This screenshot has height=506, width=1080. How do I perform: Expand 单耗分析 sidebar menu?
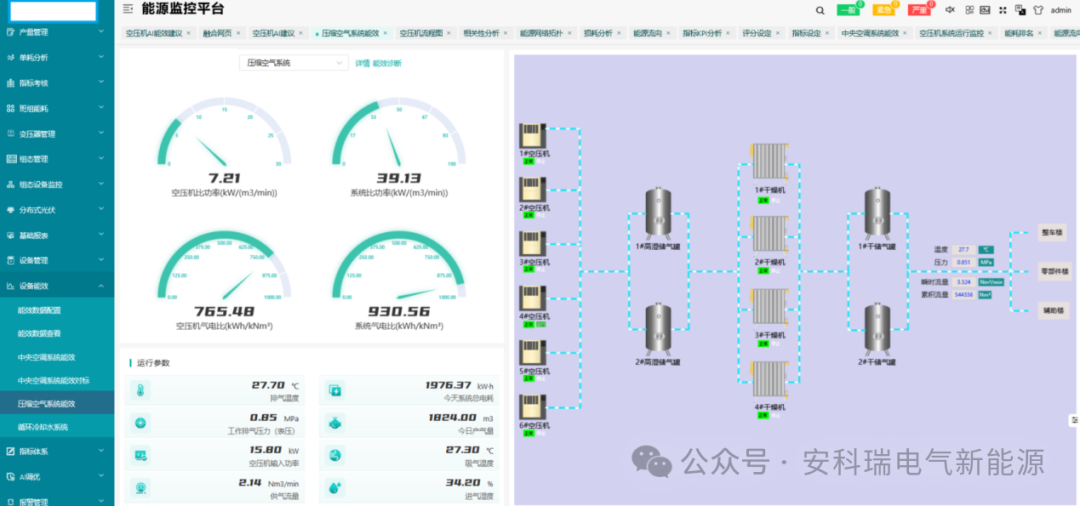pos(57,57)
